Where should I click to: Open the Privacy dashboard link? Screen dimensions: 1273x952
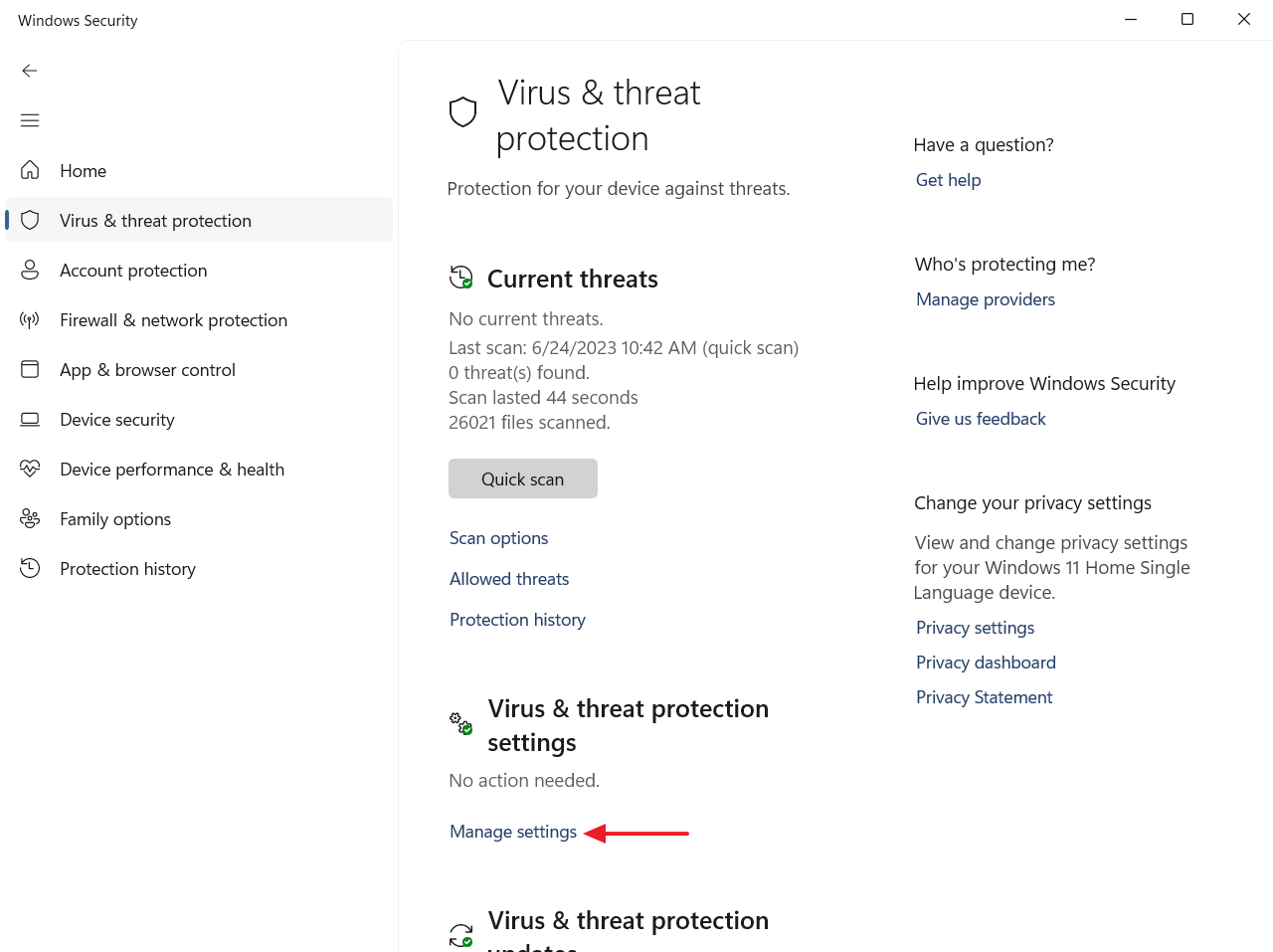[986, 663]
